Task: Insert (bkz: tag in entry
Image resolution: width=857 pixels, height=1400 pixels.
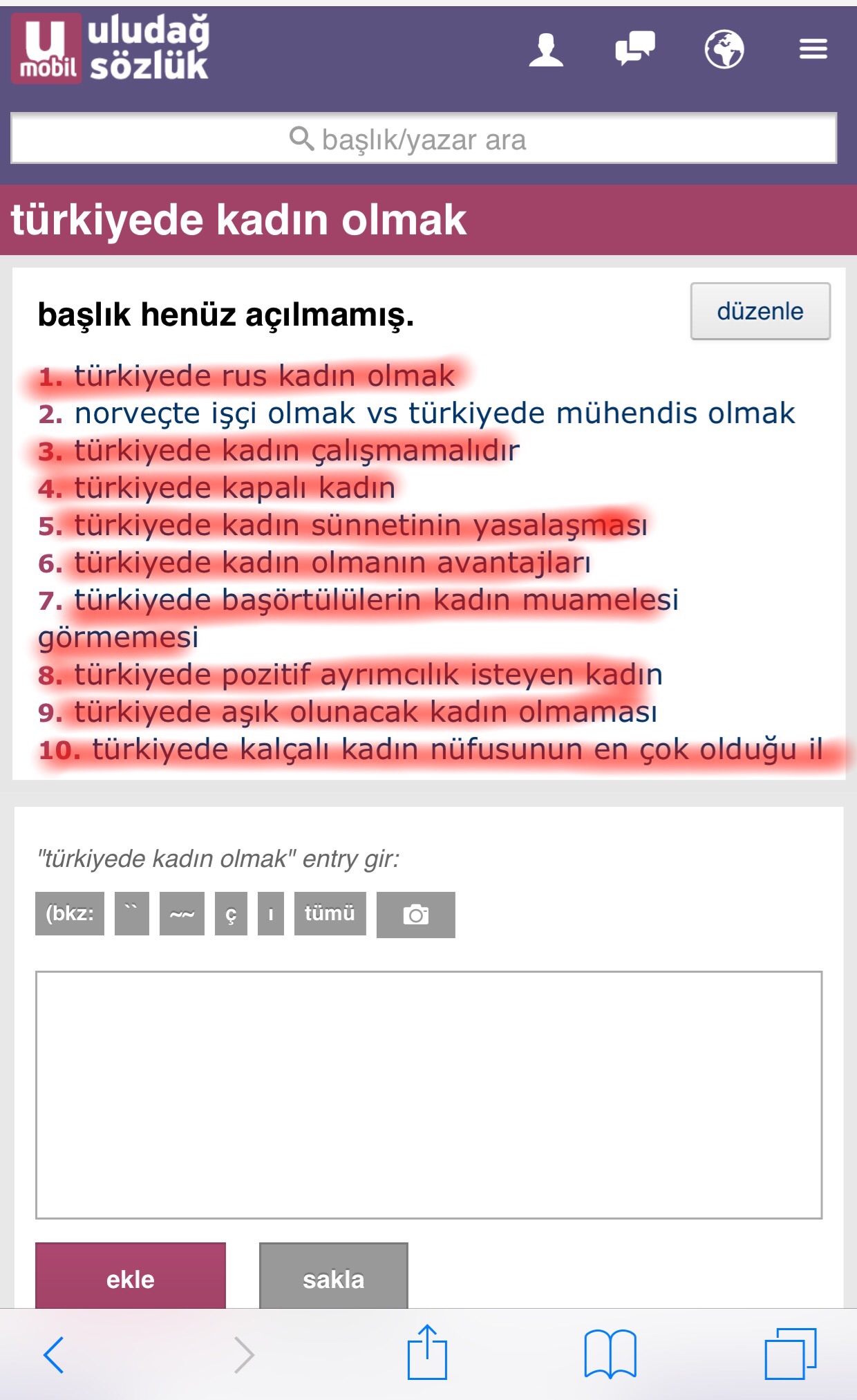Action: [x=70, y=913]
